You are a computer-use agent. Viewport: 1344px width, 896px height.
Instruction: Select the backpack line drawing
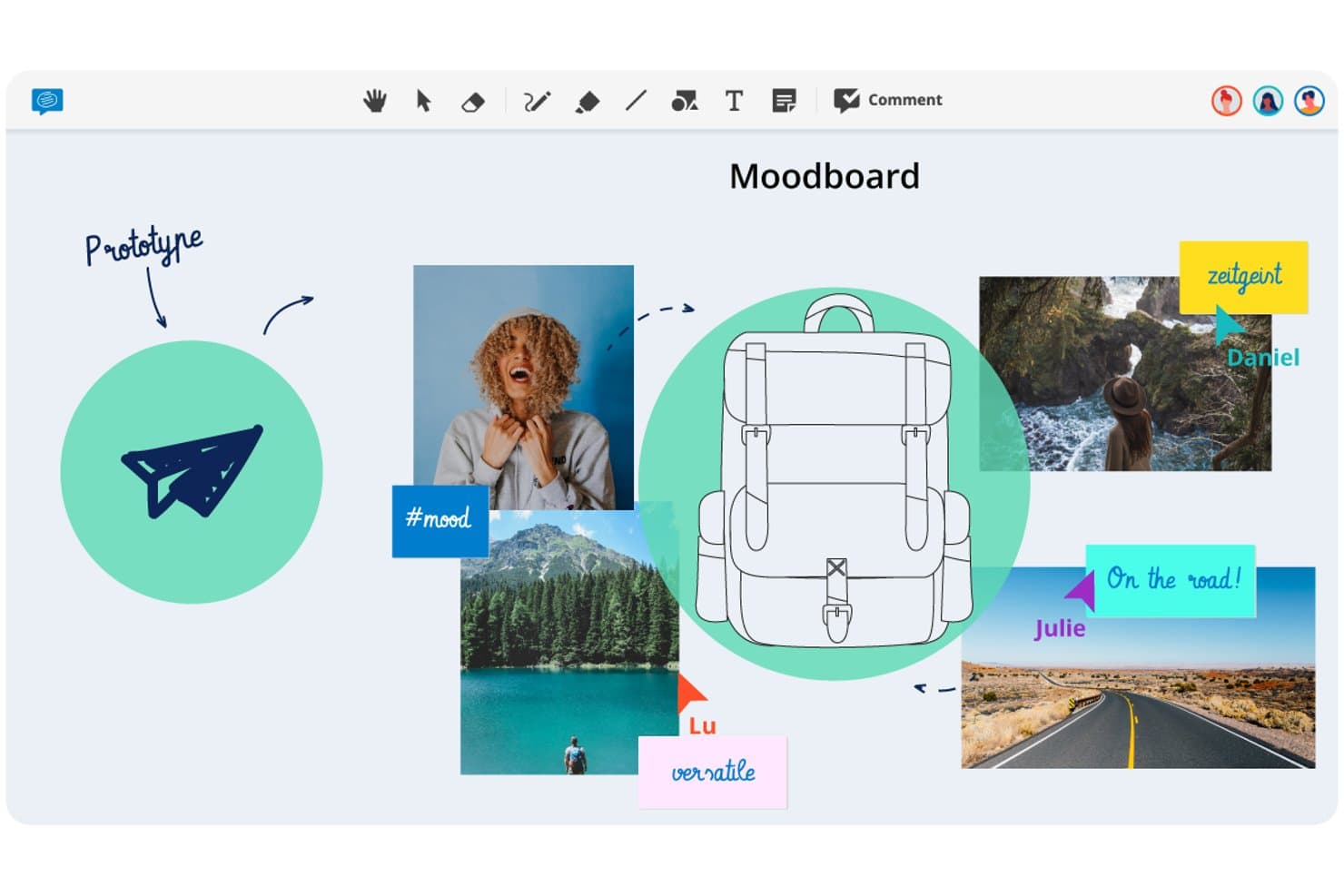(x=834, y=472)
